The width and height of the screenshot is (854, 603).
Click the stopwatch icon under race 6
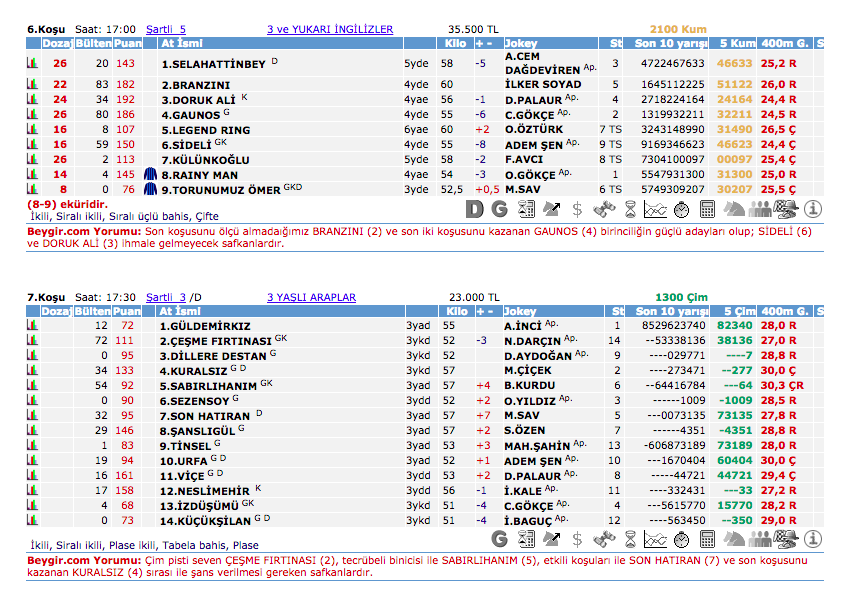(x=682, y=209)
